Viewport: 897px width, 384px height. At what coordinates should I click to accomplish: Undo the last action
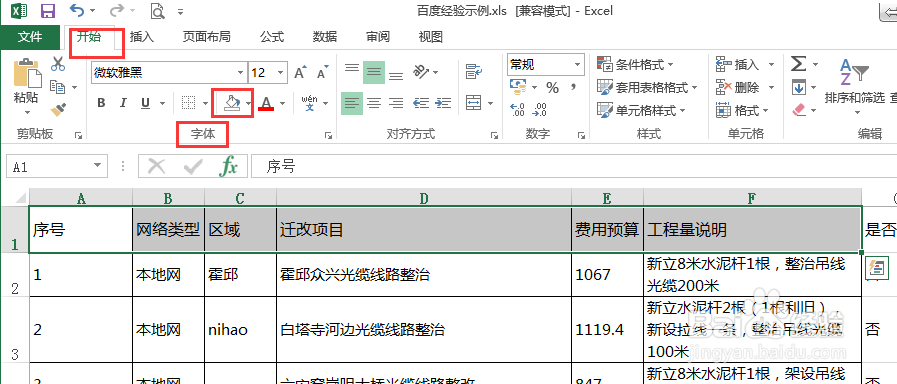77,10
